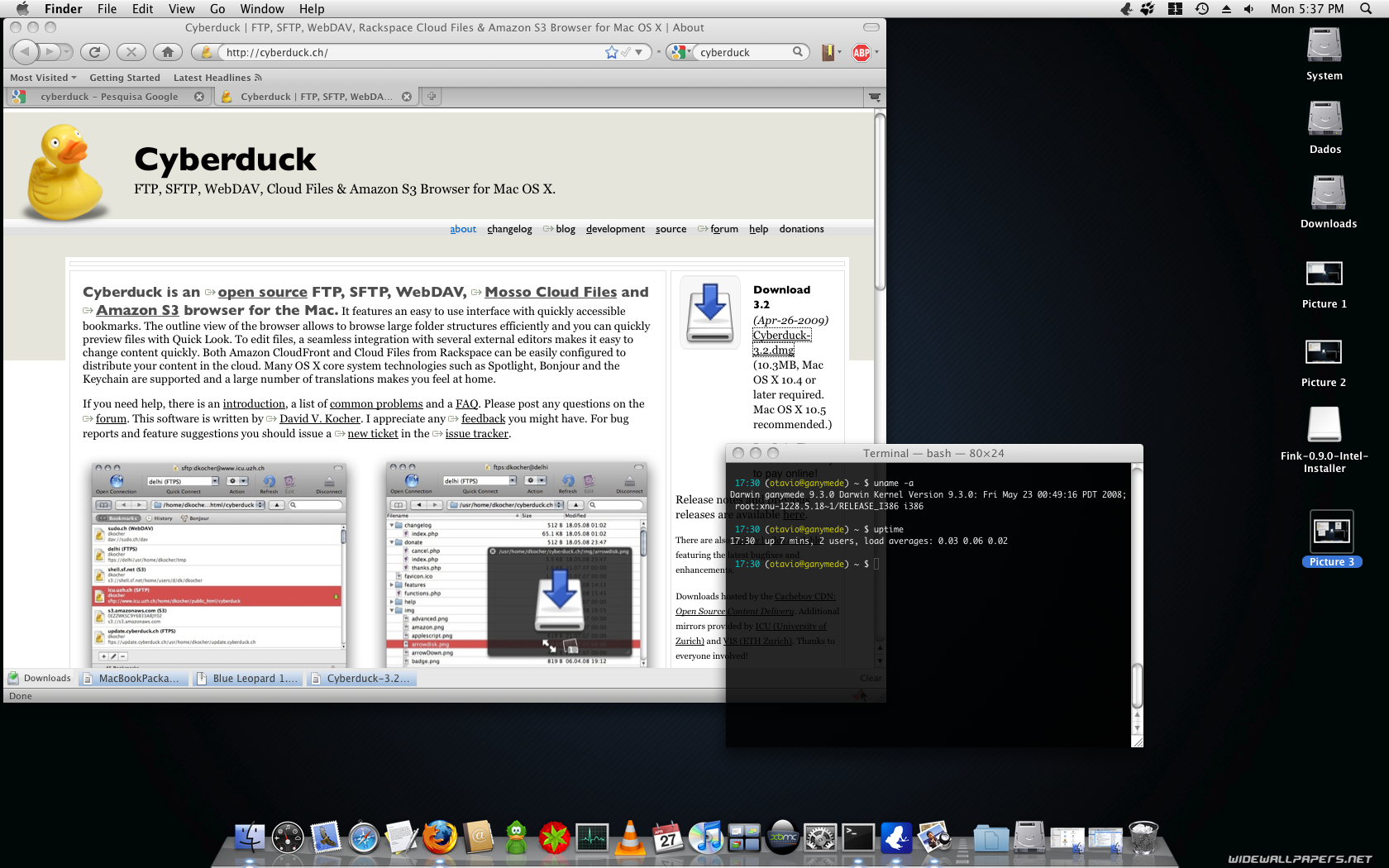Viewport: 1389px width, 868px height.
Task: Open Spotlight search in menu bar
Action: click(1365, 9)
